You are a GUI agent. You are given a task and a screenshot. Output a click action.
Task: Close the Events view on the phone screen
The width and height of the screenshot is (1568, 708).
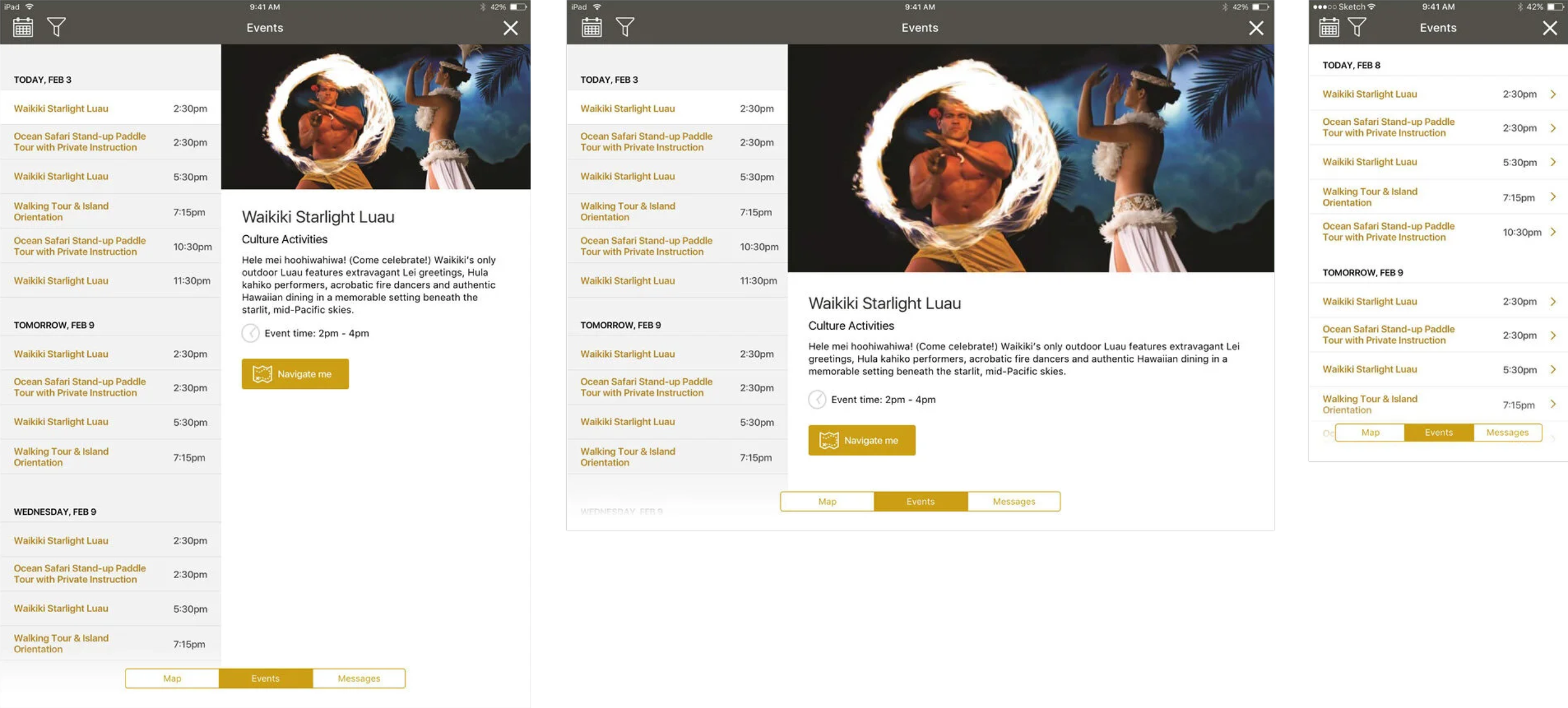click(x=1549, y=28)
